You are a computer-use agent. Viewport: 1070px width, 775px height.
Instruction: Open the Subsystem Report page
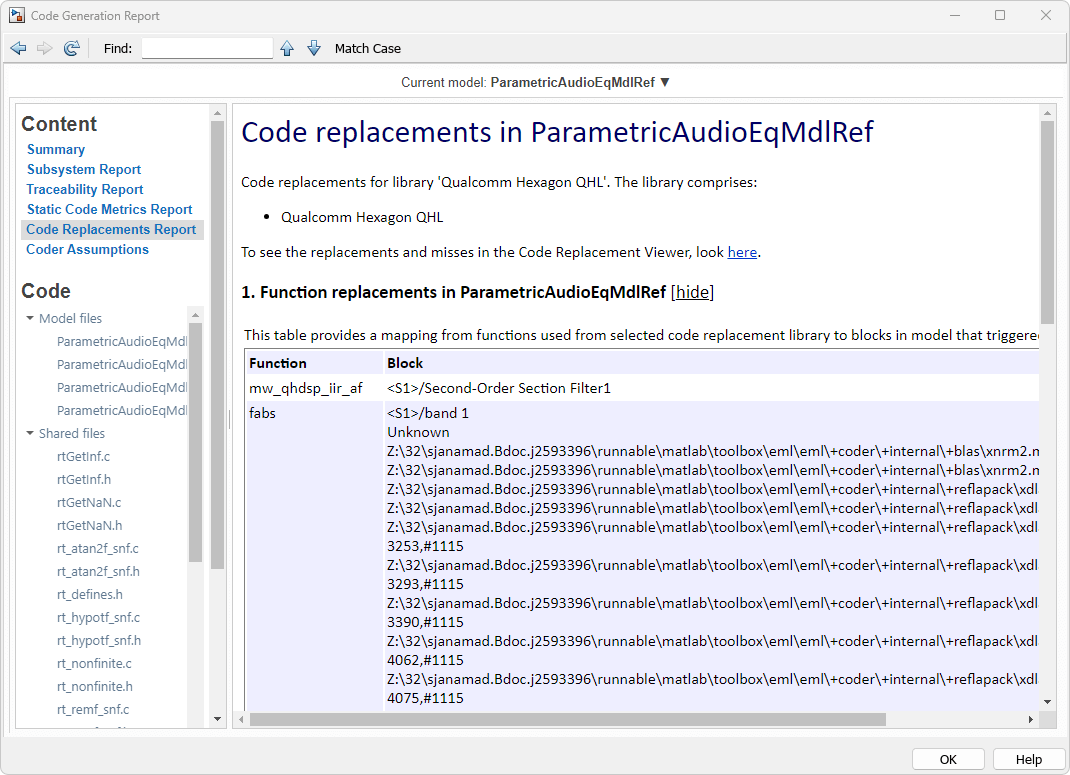coord(84,169)
